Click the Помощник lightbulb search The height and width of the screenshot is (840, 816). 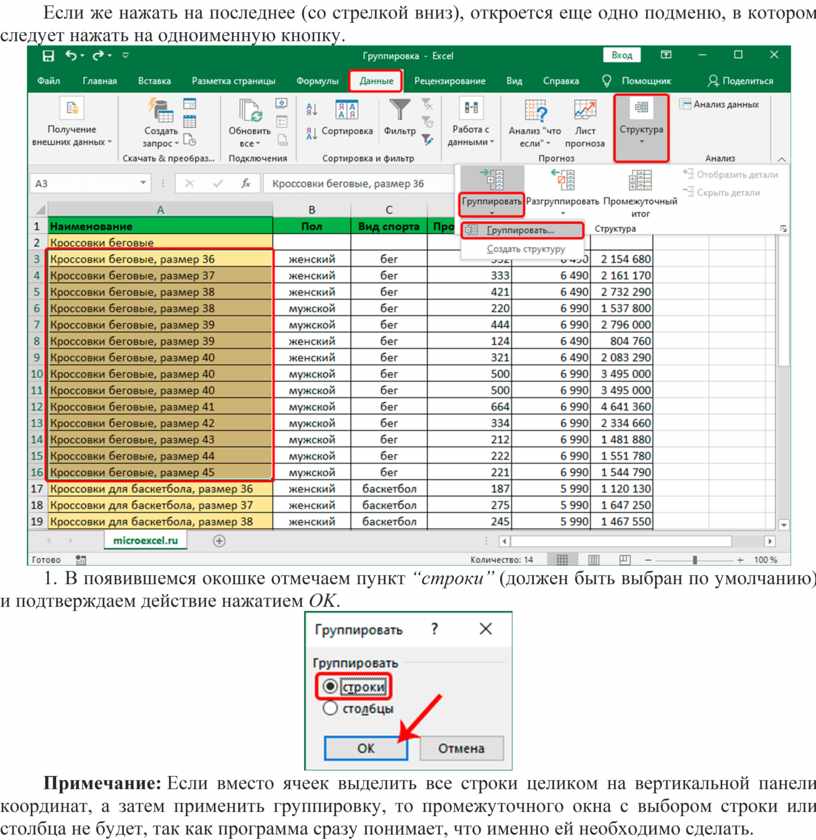tap(637, 81)
